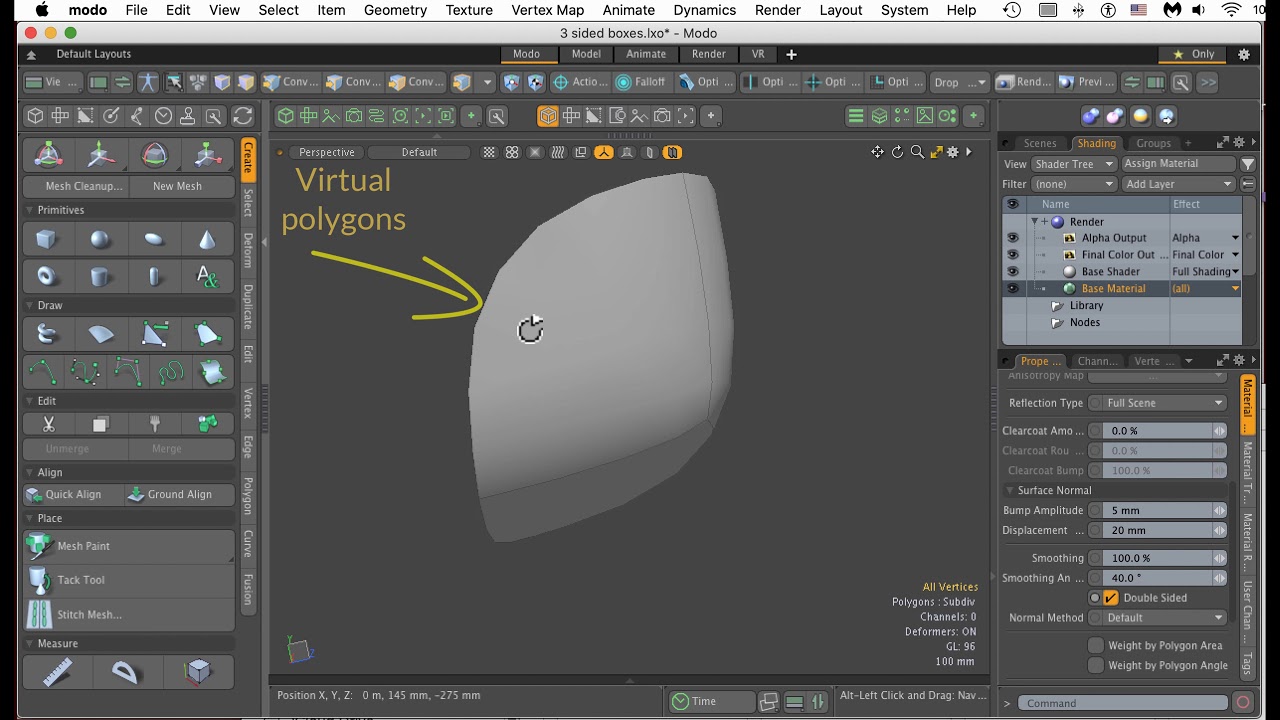This screenshot has height=720, width=1280.
Task: Enable Weight by Polygon Area
Action: point(1096,646)
